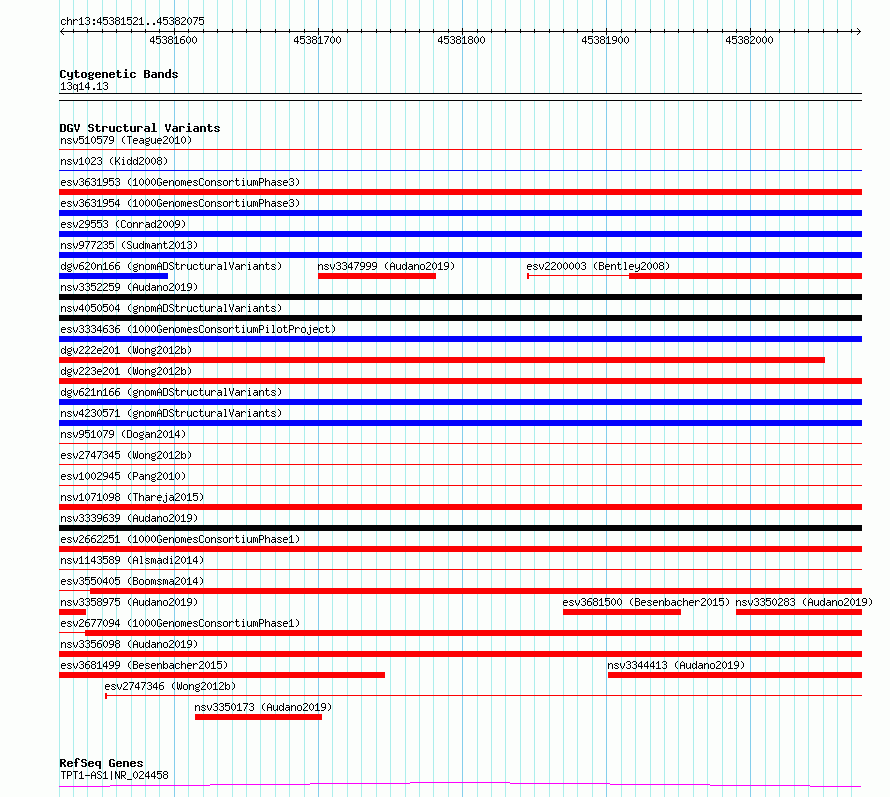Click the 45381800 ruler position label

click(461, 40)
